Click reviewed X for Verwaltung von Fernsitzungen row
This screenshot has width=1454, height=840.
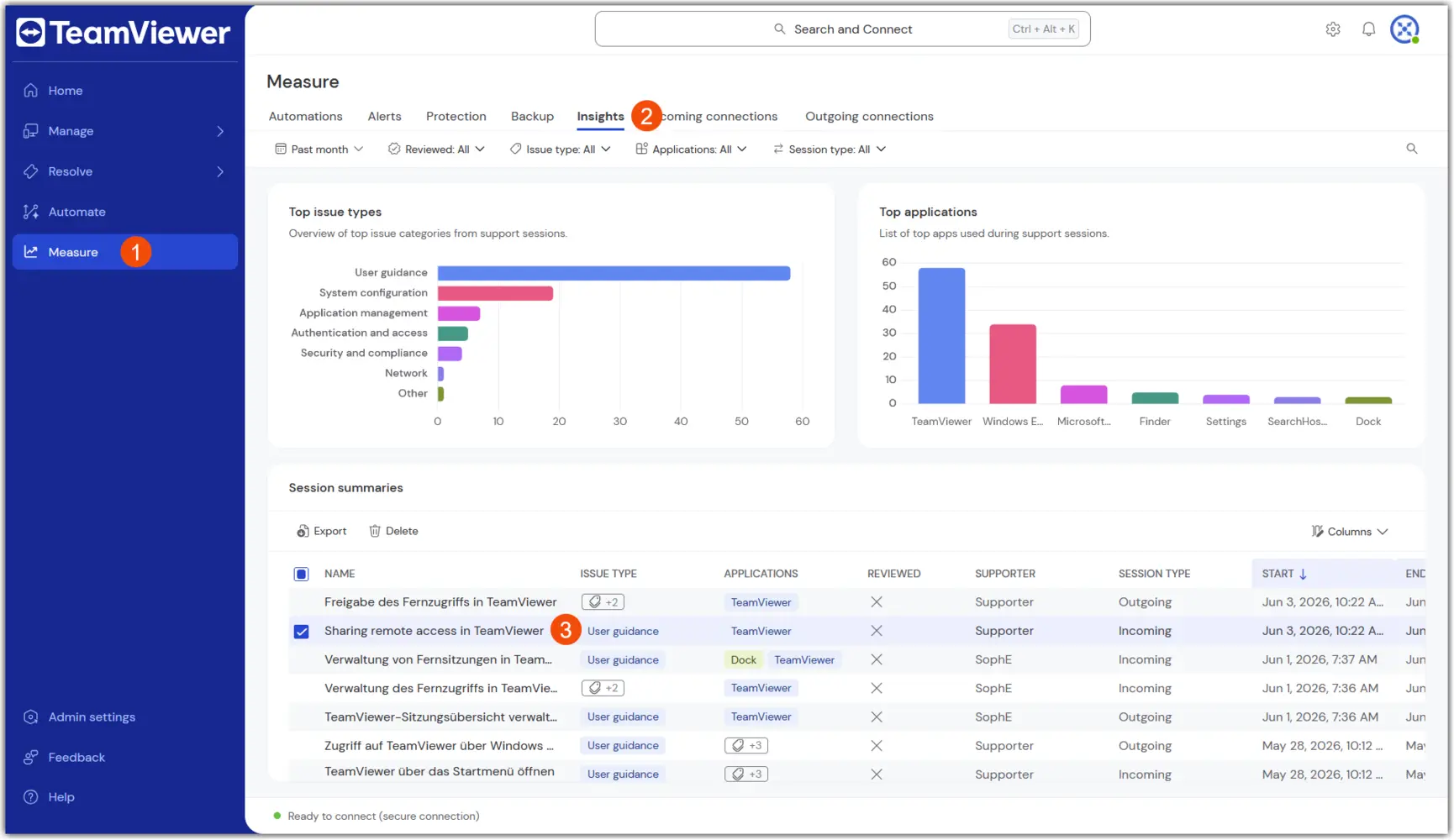point(877,659)
